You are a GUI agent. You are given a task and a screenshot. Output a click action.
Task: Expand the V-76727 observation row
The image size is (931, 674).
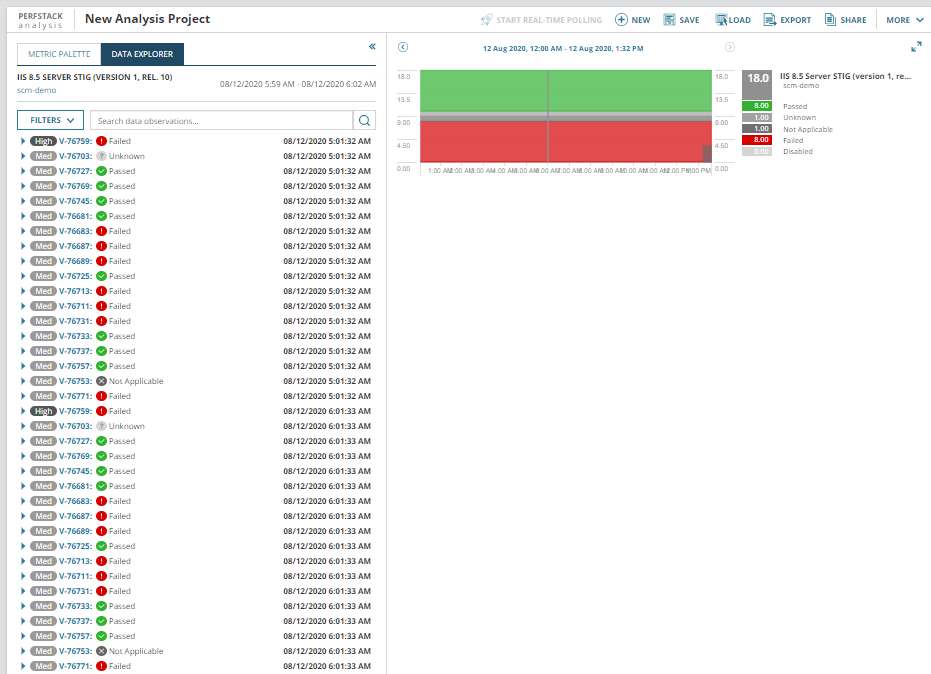pyautogui.click(x=22, y=171)
